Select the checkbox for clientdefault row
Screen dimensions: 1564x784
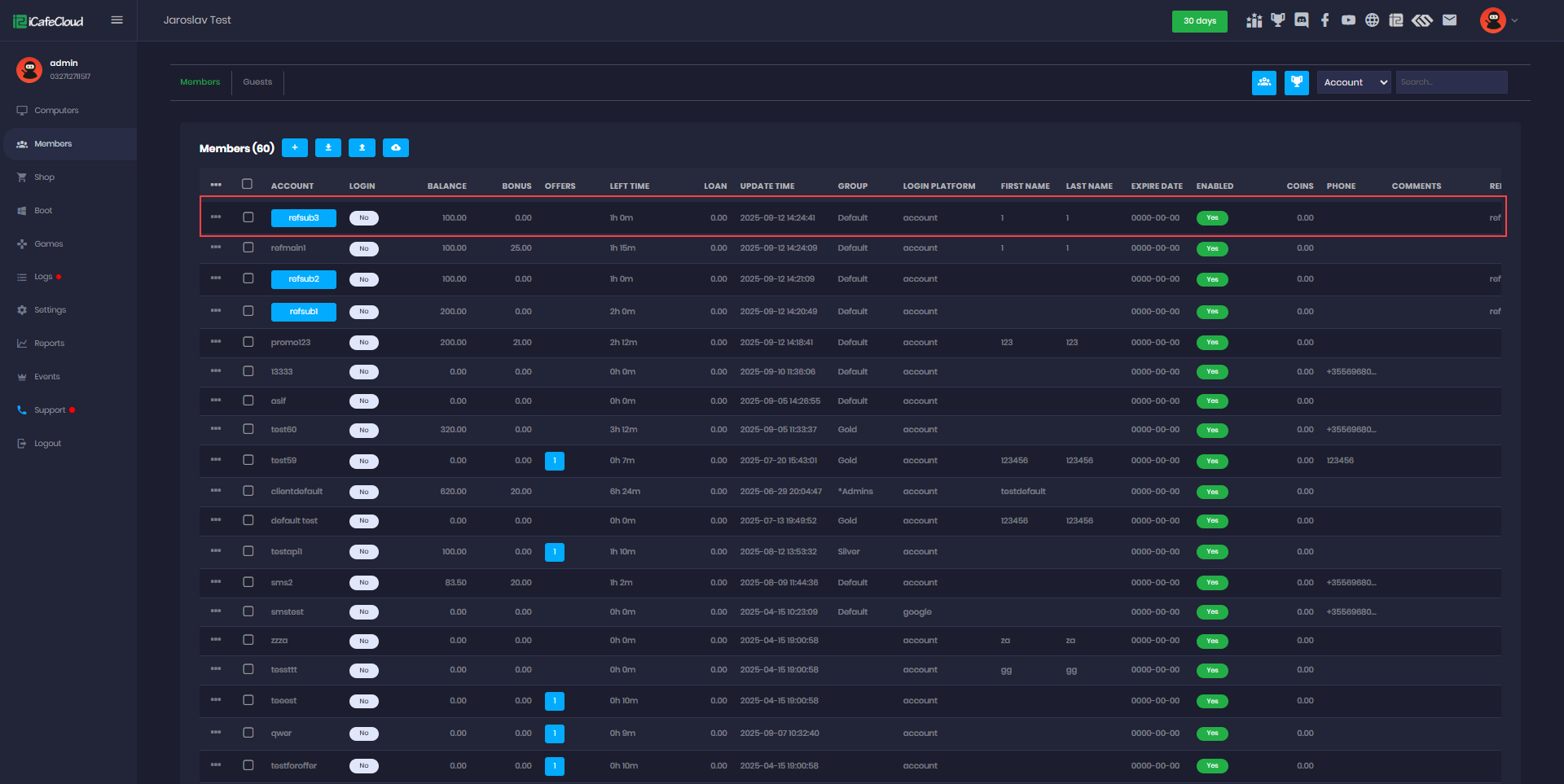(248, 491)
